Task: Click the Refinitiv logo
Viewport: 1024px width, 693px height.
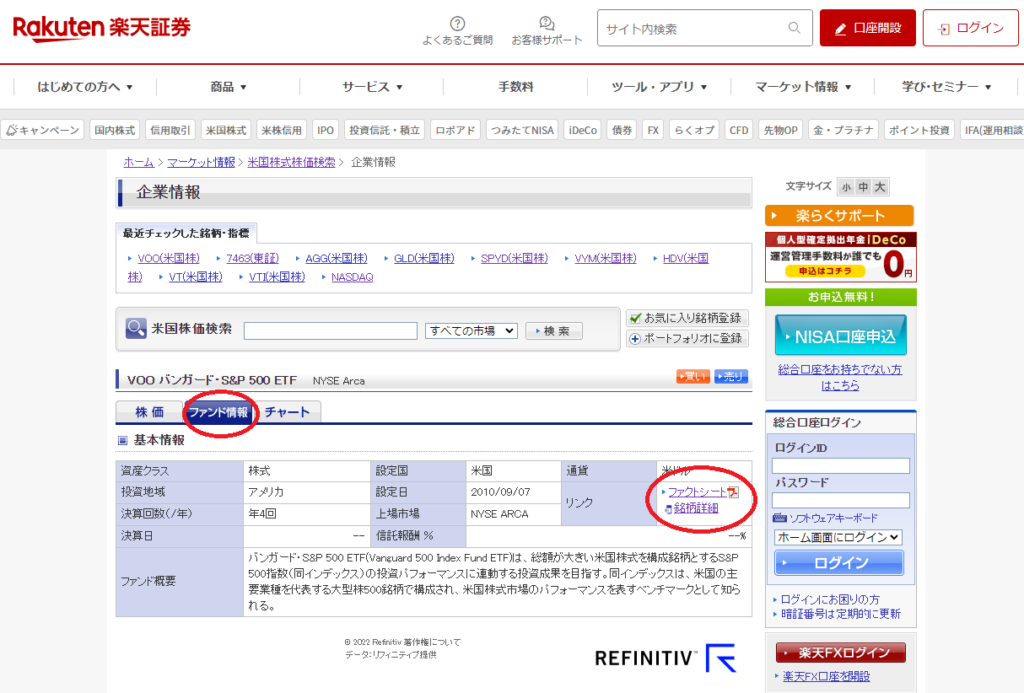Action: pos(665,658)
